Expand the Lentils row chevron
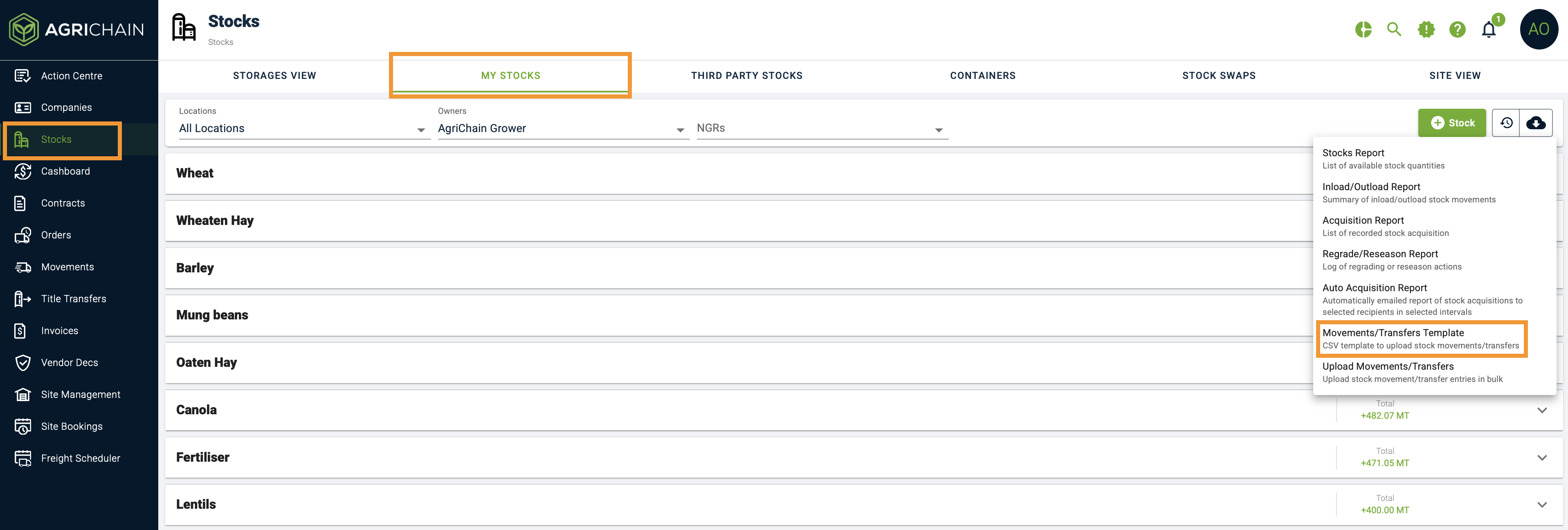 point(1542,505)
